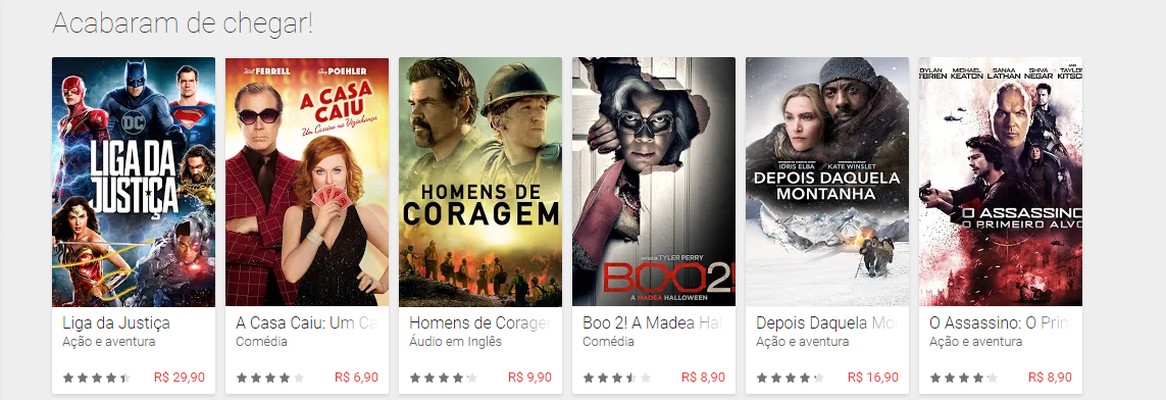The height and width of the screenshot is (400, 1166).
Task: Open the A Casa Caiu movie poster
Action: (306, 181)
